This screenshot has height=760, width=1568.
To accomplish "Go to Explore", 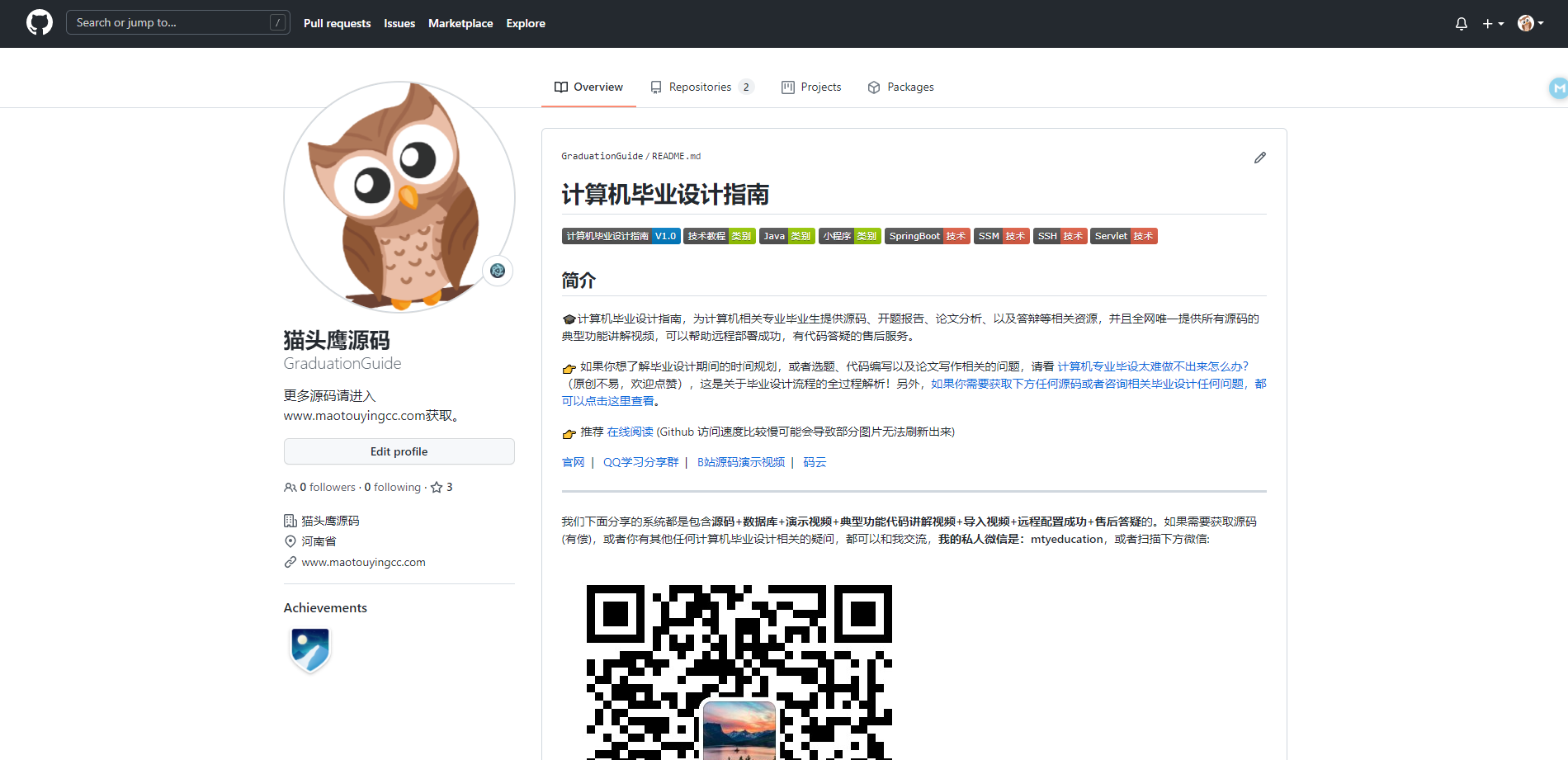I will point(526,23).
